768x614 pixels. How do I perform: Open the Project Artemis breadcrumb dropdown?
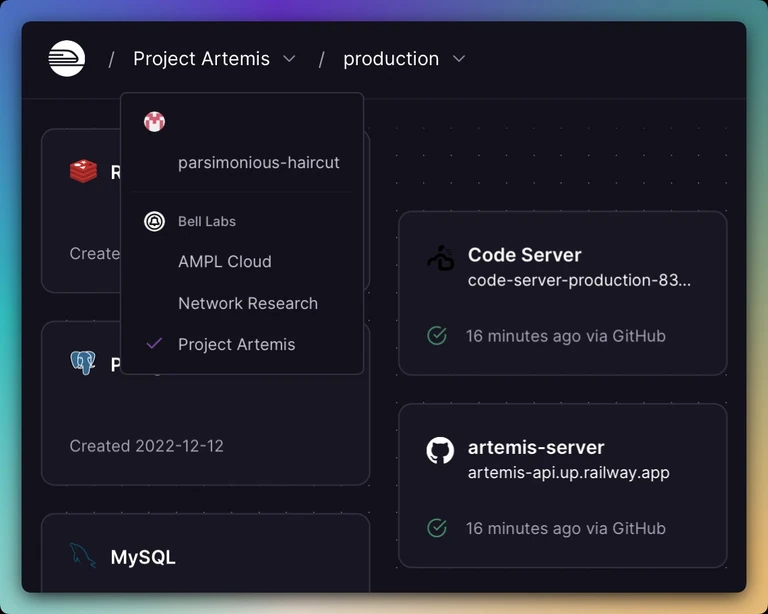(x=214, y=59)
